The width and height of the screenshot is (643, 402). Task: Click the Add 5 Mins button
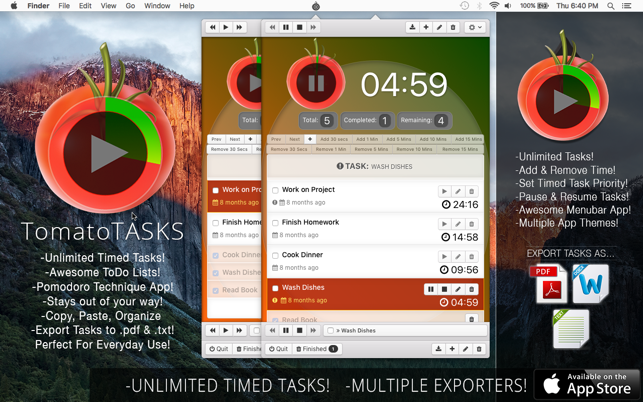(398, 139)
